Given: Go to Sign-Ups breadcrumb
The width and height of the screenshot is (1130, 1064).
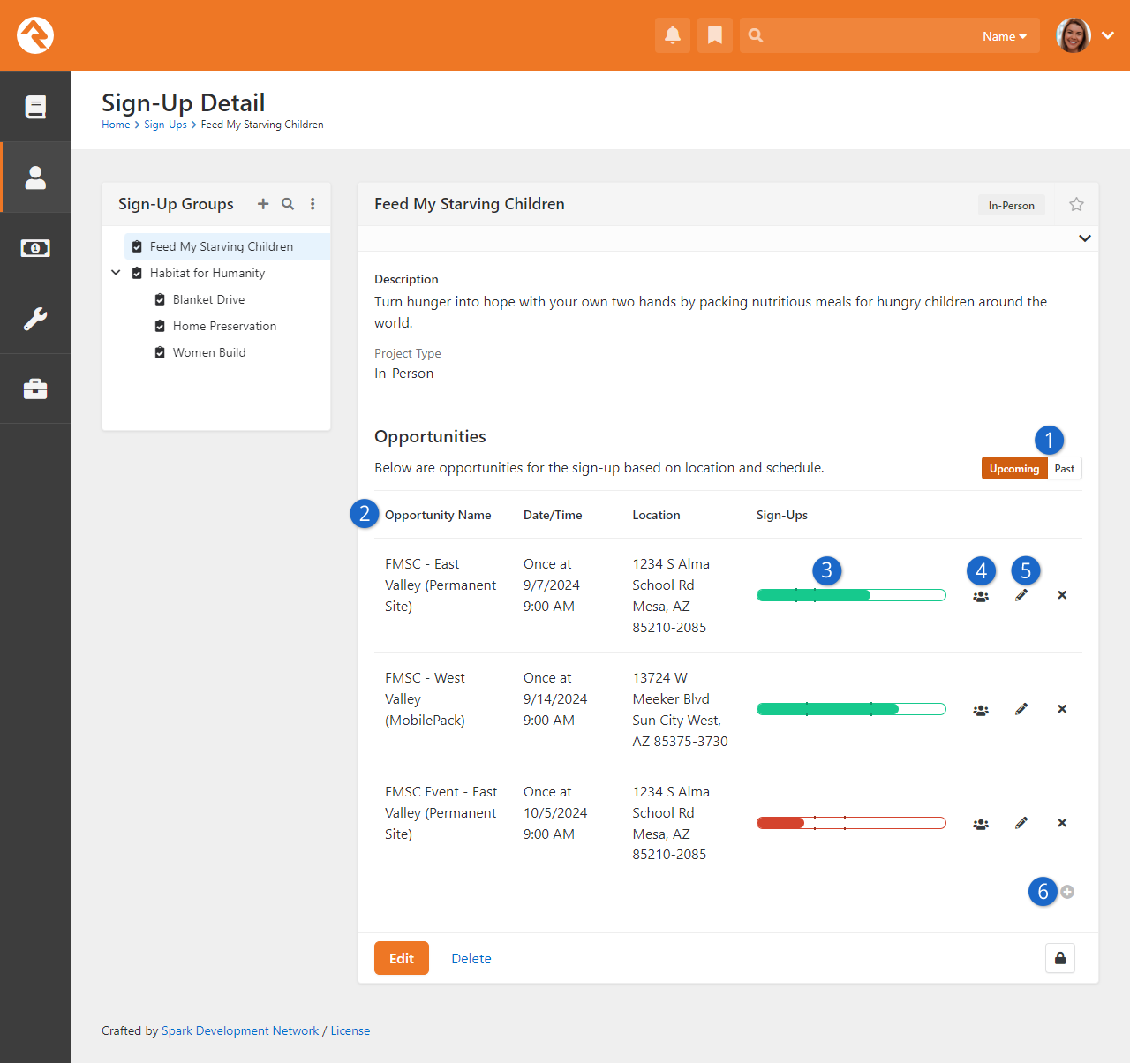Looking at the screenshot, I should pos(165,125).
